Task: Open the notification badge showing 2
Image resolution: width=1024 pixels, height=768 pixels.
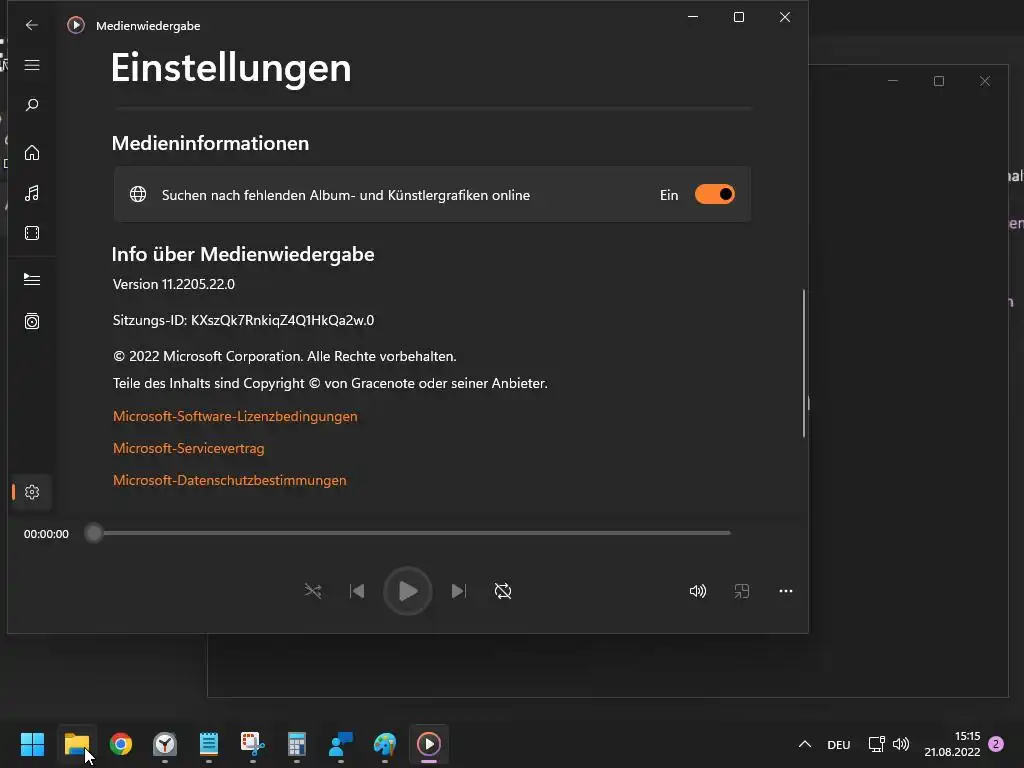Action: click(997, 744)
